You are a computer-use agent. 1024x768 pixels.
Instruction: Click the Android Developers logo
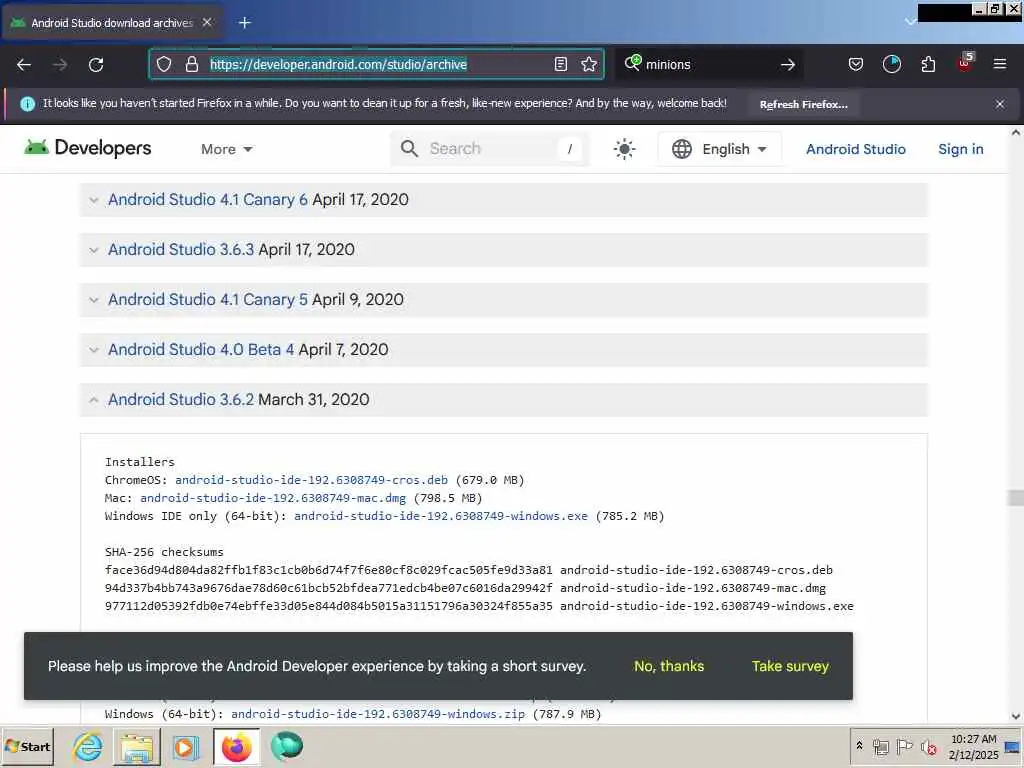pyautogui.click(x=88, y=148)
